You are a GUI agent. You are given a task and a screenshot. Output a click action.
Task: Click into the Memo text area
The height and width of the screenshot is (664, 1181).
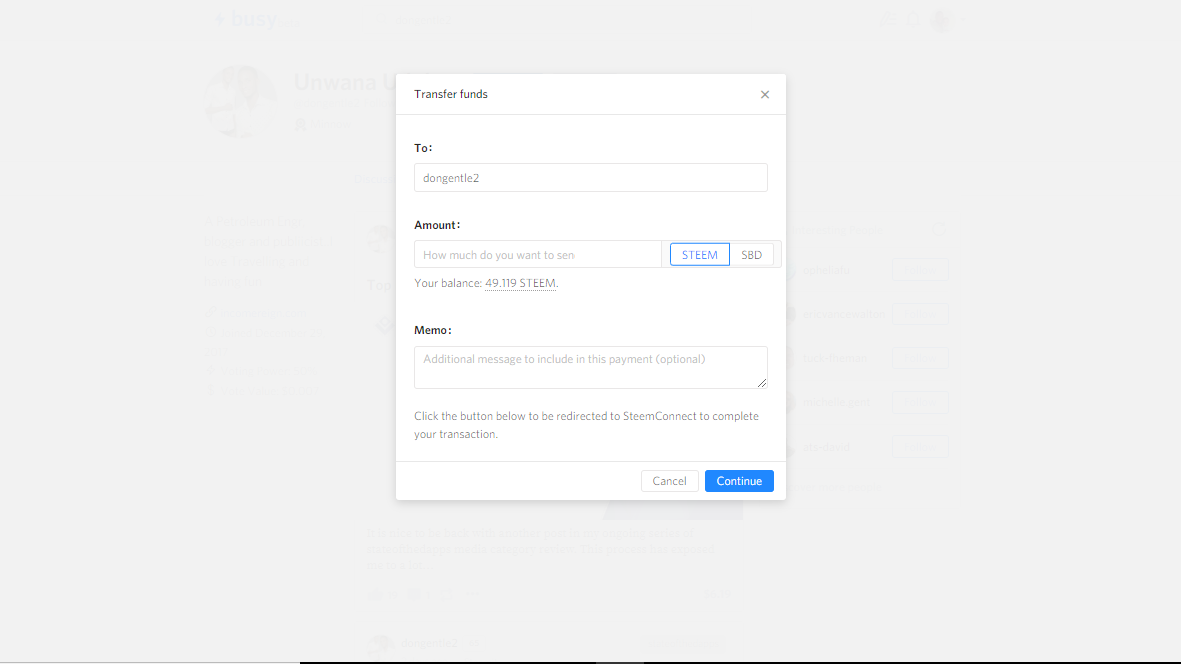[588, 367]
